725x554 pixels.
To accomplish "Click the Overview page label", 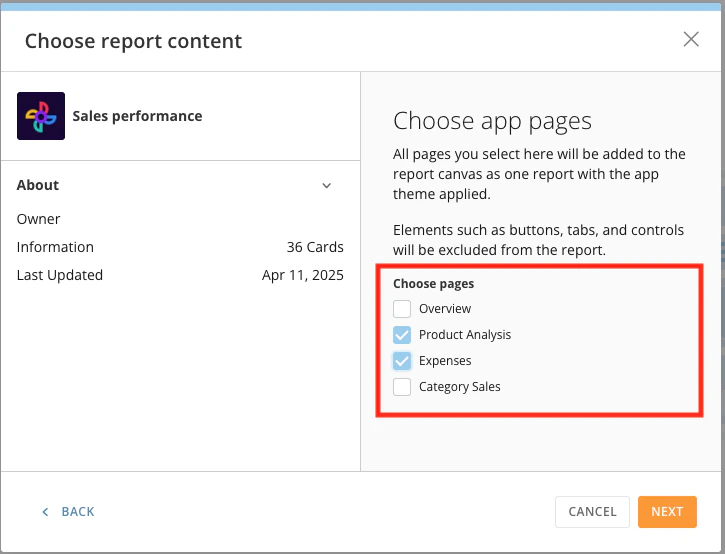I will tap(445, 309).
